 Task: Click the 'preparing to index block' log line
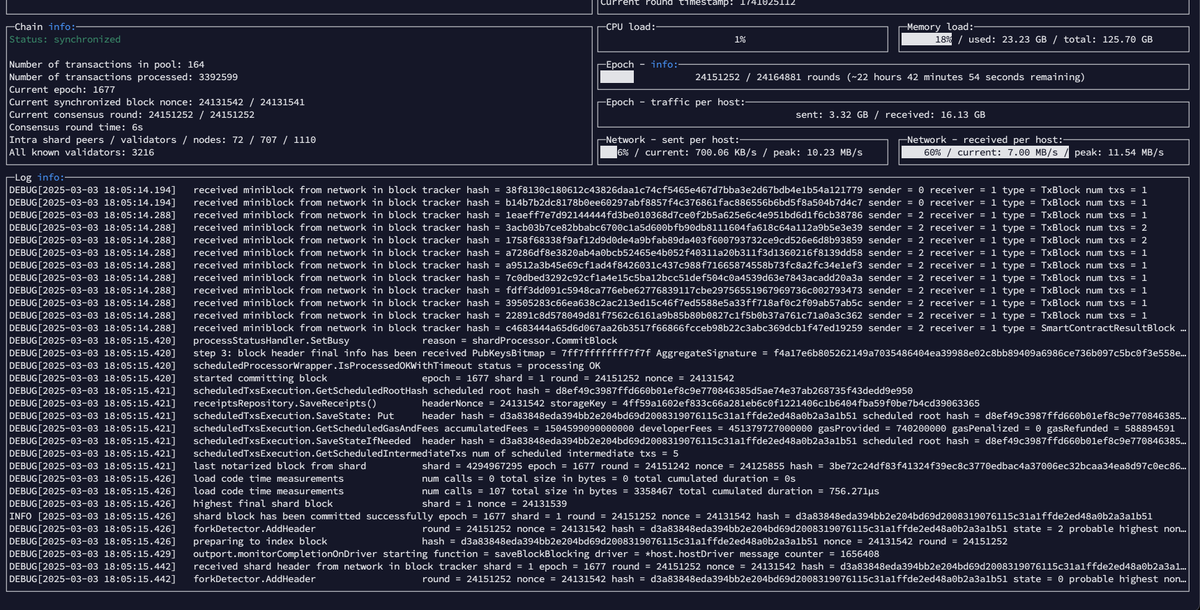tap(508, 540)
